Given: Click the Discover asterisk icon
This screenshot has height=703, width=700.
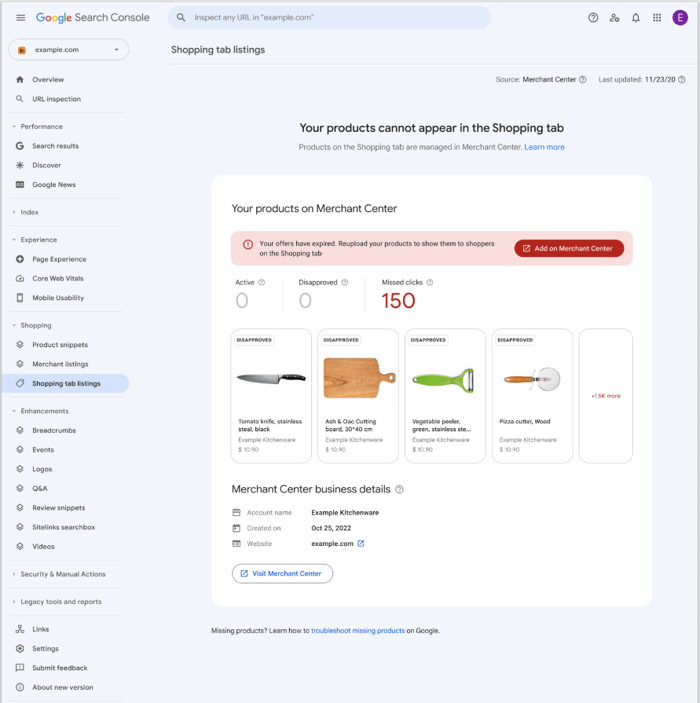Looking at the screenshot, I should 20,165.
